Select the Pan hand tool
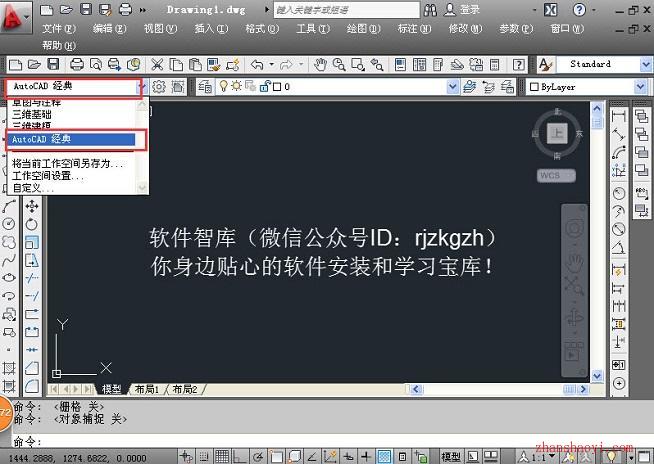Image resolution: width=654 pixels, height=464 pixels. click(320, 64)
